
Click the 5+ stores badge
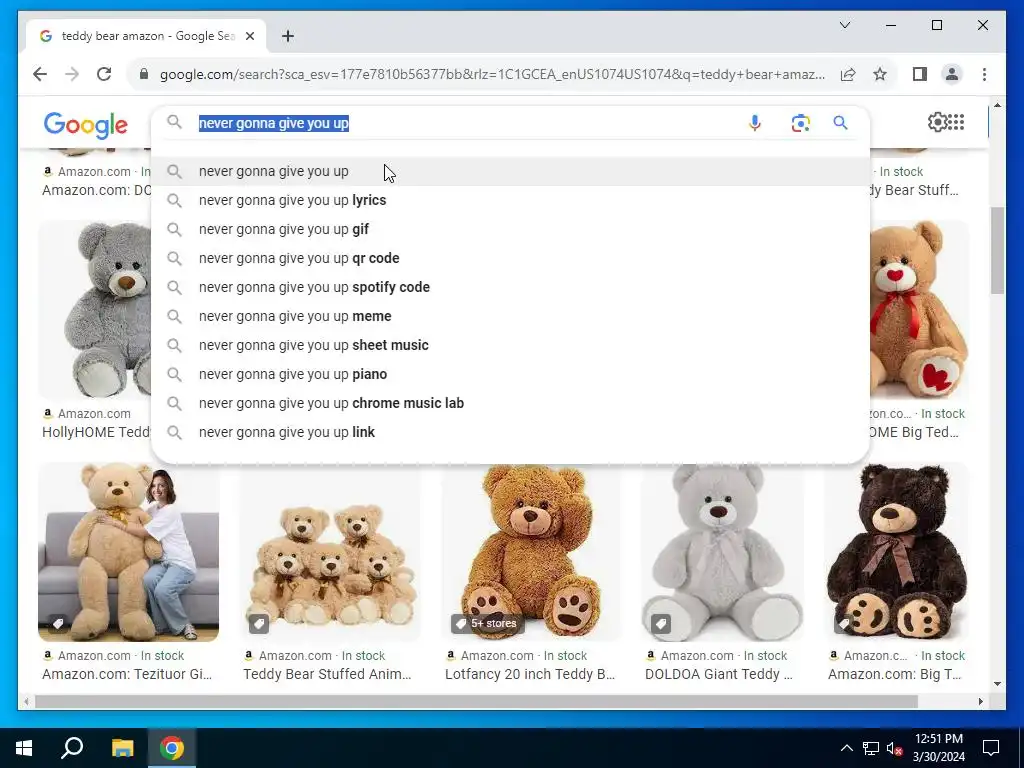(487, 624)
